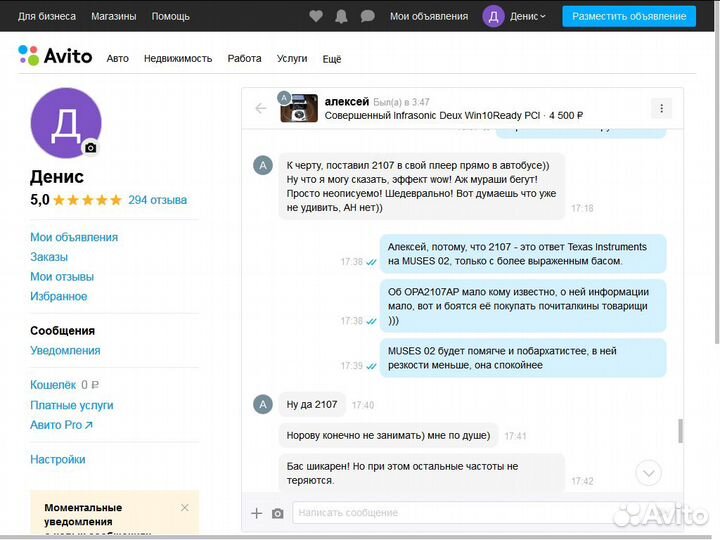The image size is (720, 540).
Task: Open the 294 отзыва reviews link
Action: 157,200
